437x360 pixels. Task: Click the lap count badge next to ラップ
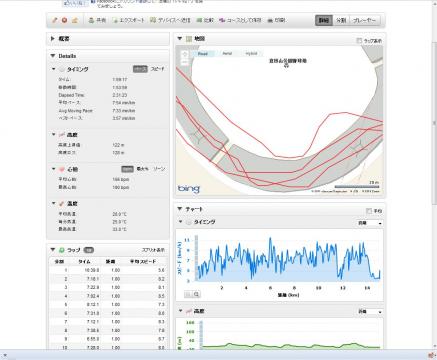coord(89,250)
